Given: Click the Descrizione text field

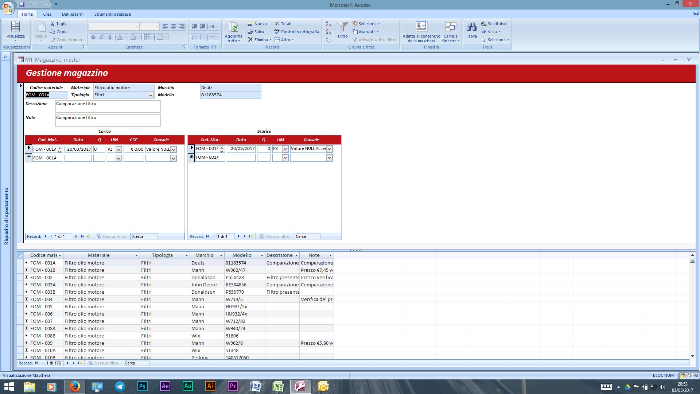Looking at the screenshot, I should click(x=108, y=106).
